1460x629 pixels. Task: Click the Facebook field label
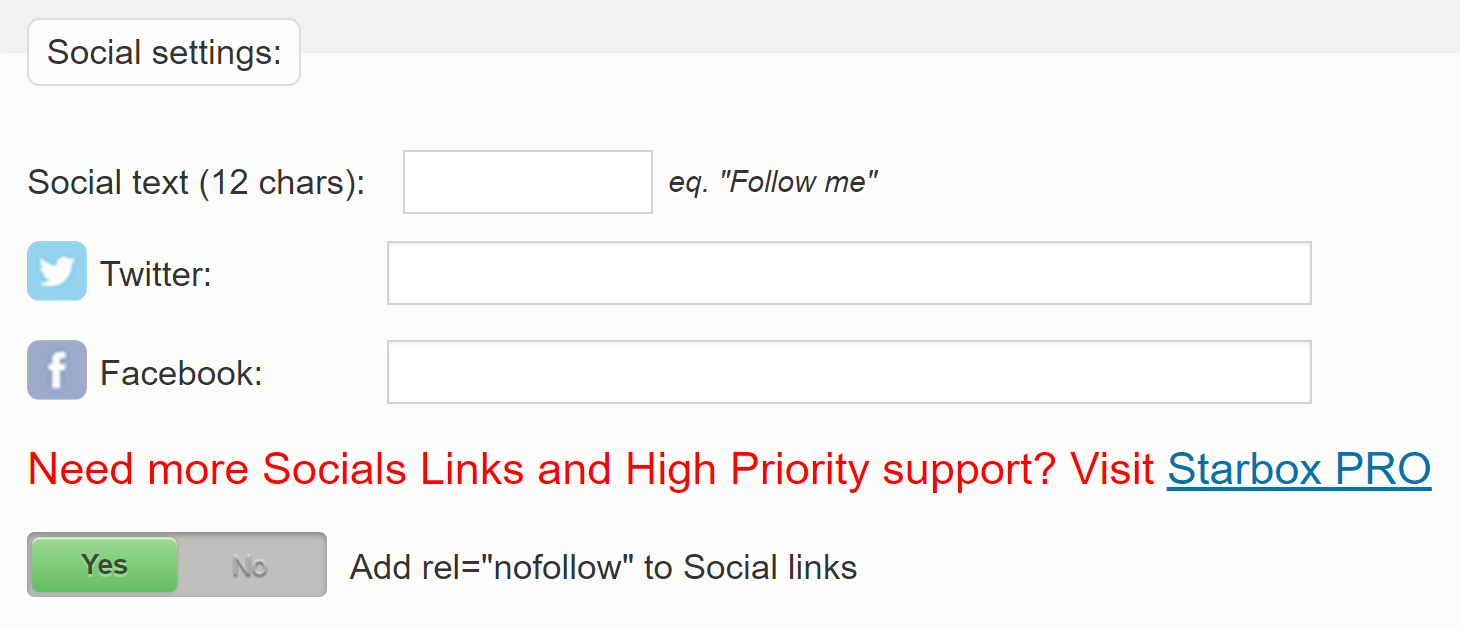[181, 373]
